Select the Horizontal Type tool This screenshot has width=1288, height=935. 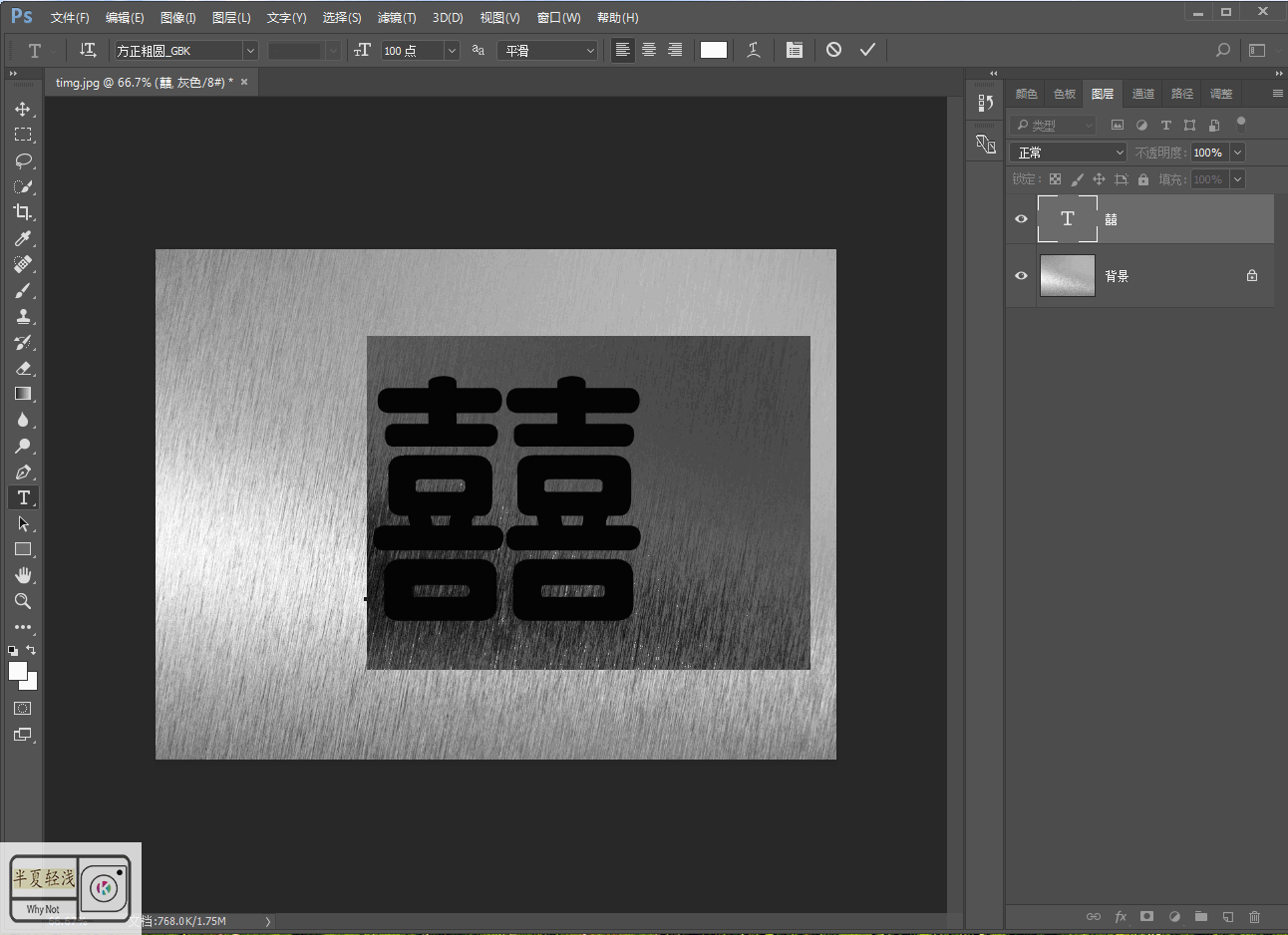tap(23, 497)
